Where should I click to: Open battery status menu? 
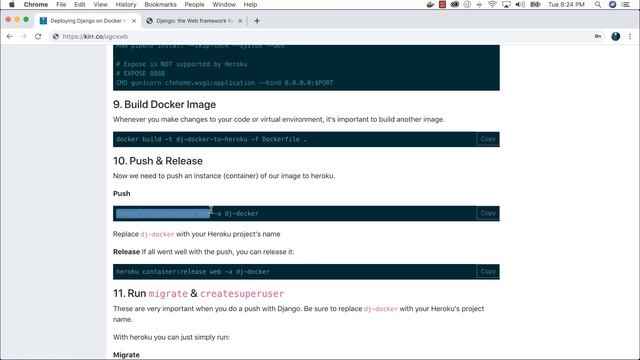pos(535,4)
